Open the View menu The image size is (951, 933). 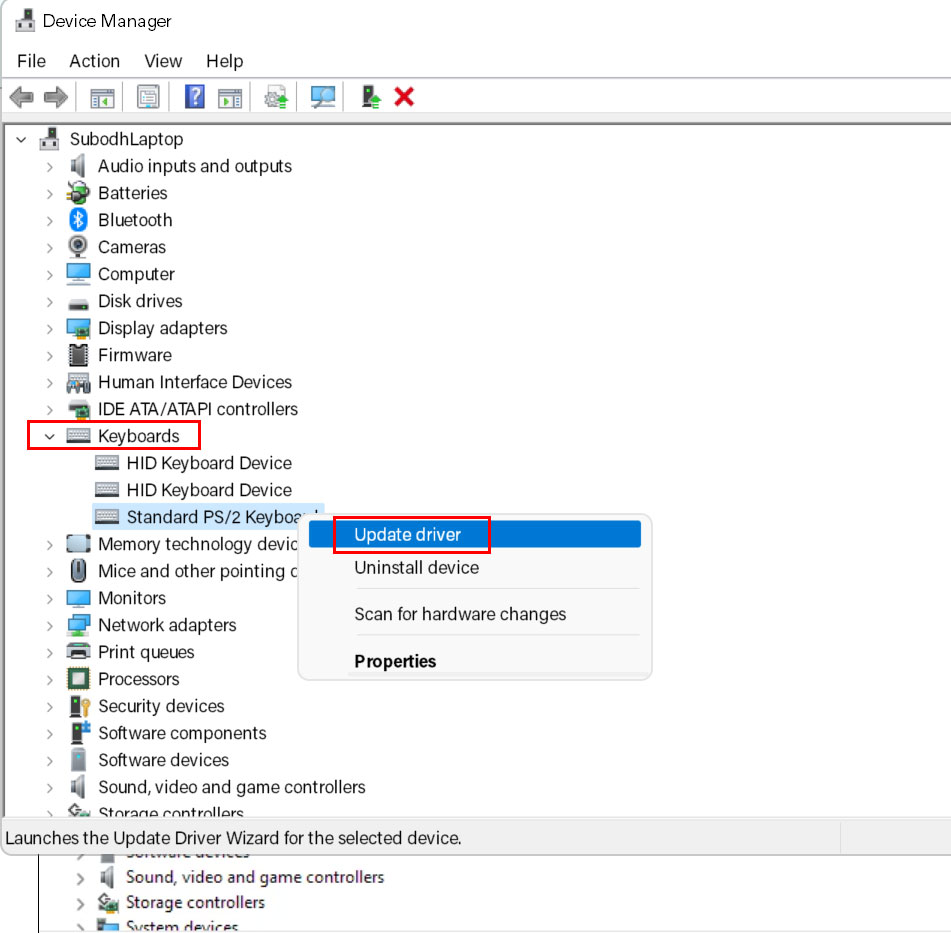tap(162, 61)
